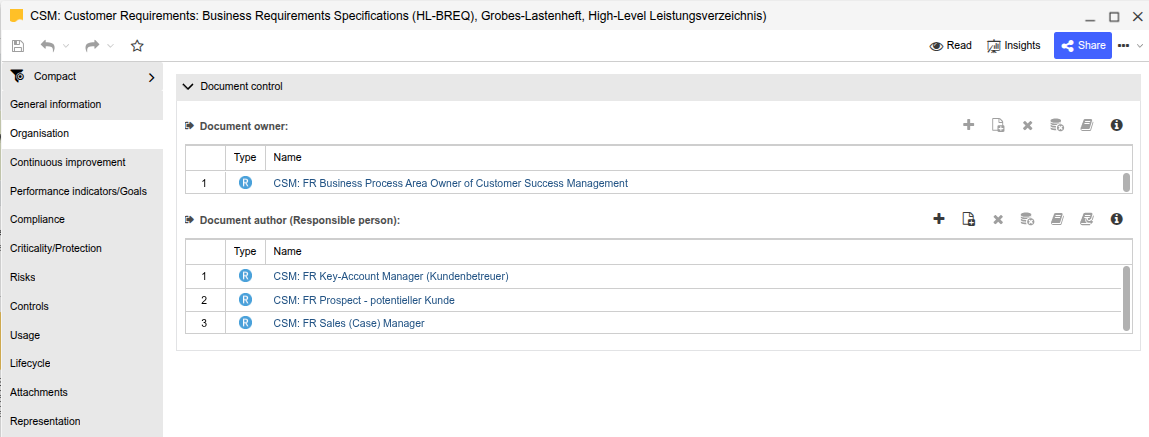Click the remove X icon for Document owner
This screenshot has height=437, width=1149.
[1027, 126]
